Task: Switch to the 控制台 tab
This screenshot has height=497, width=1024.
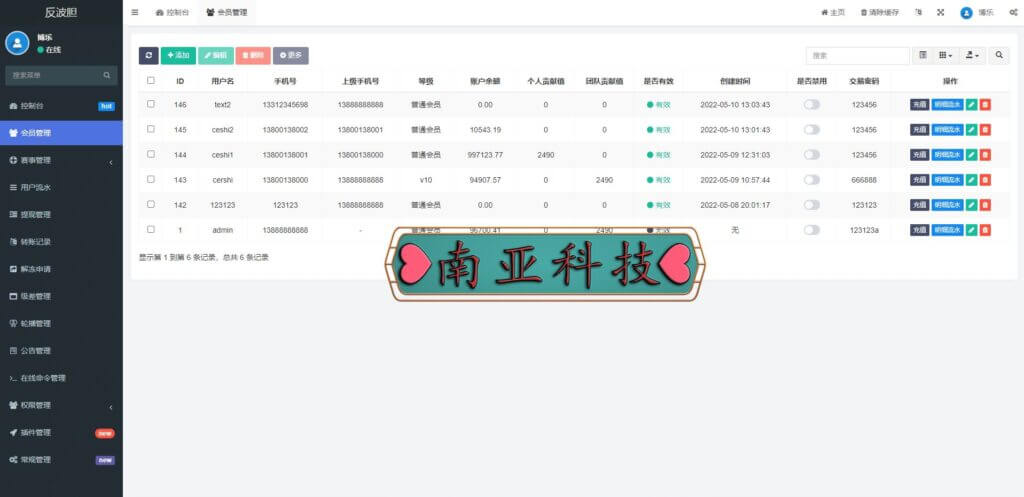Action: (172, 12)
